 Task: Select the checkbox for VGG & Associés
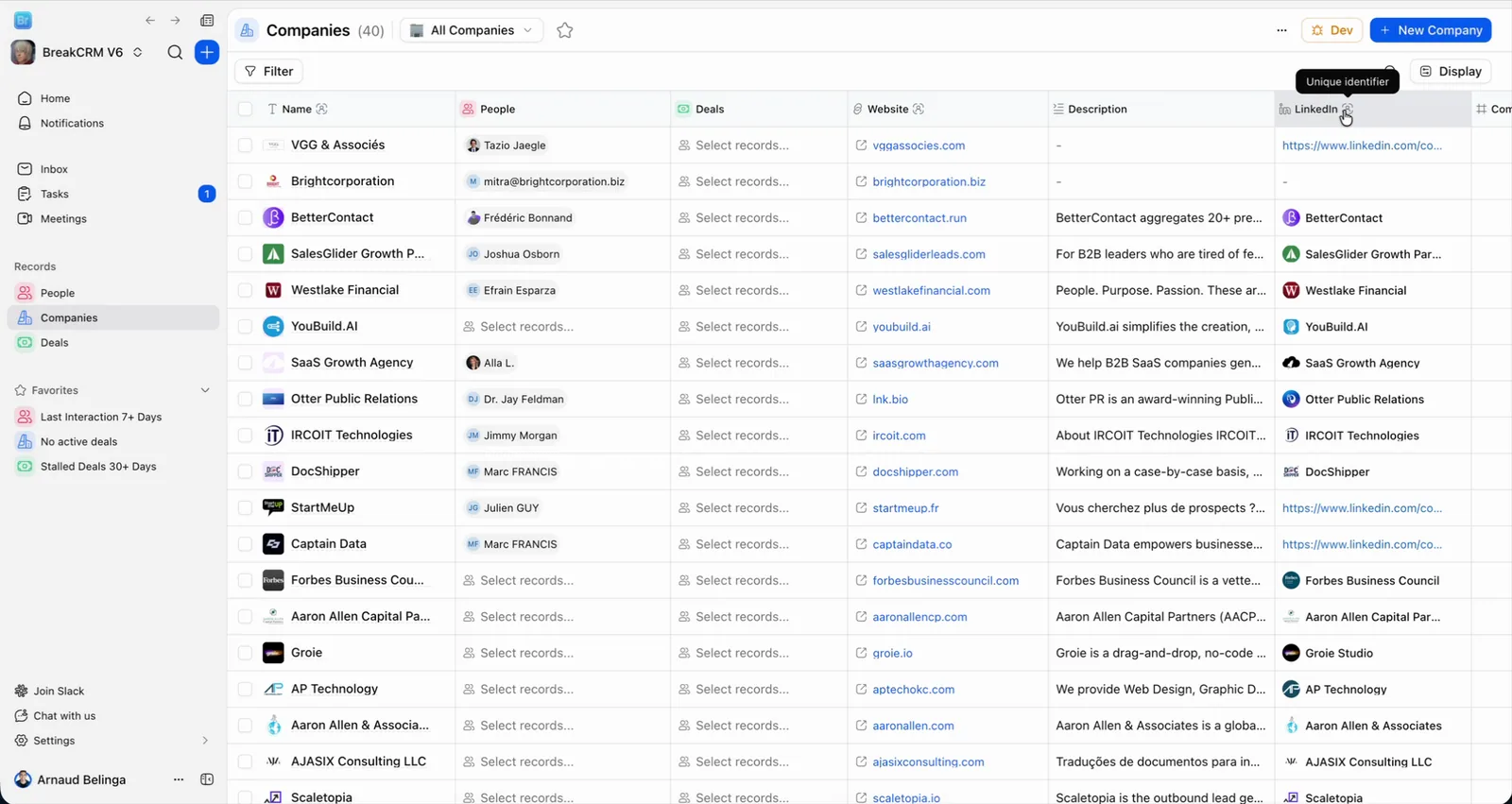[245, 145]
